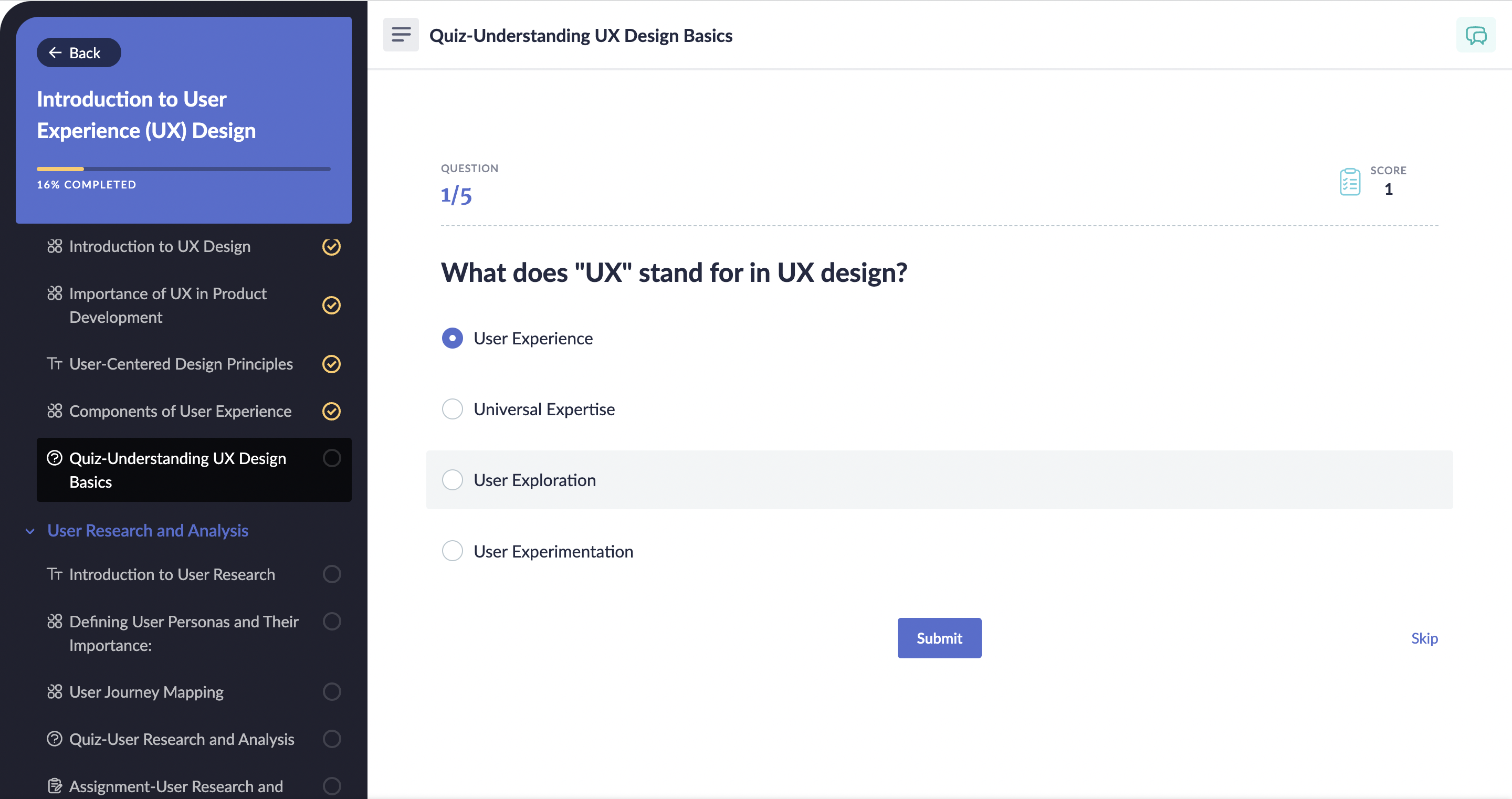Image resolution: width=1512 pixels, height=799 pixels.
Task: Click the quiz icon beside Quiz-User Research and Analysis
Action: (55, 739)
